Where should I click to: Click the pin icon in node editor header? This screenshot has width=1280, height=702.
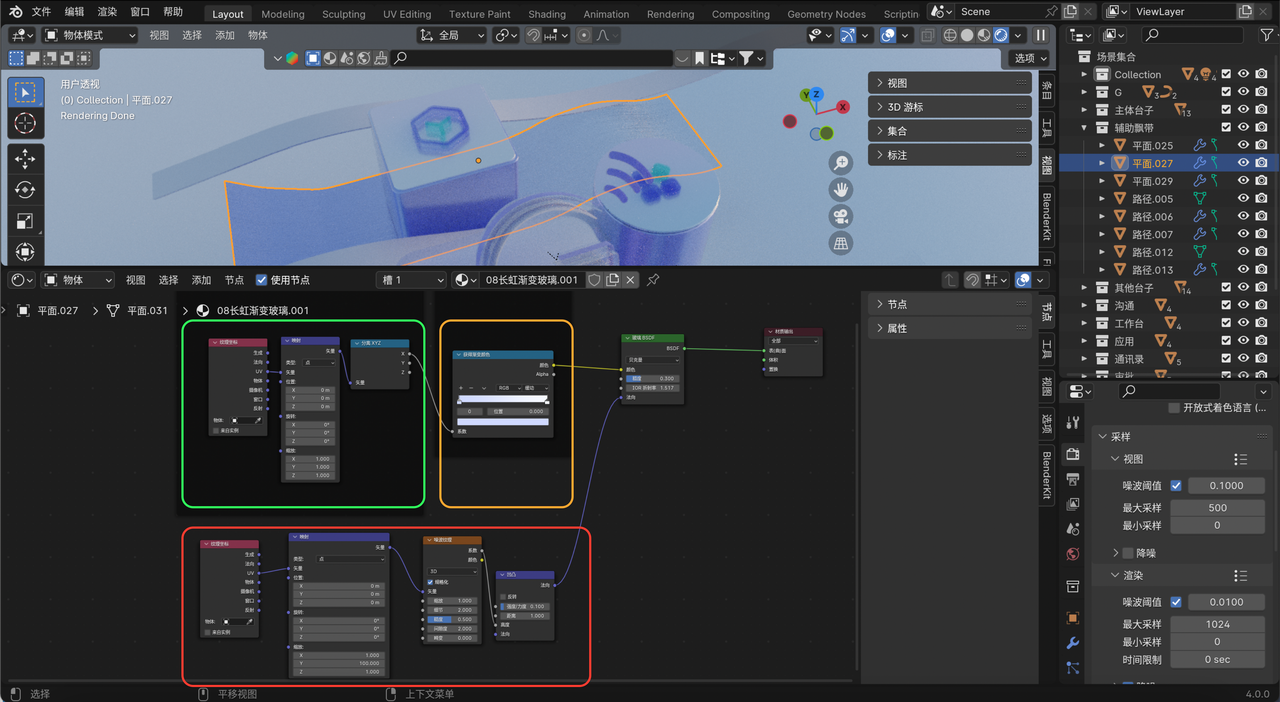click(653, 280)
